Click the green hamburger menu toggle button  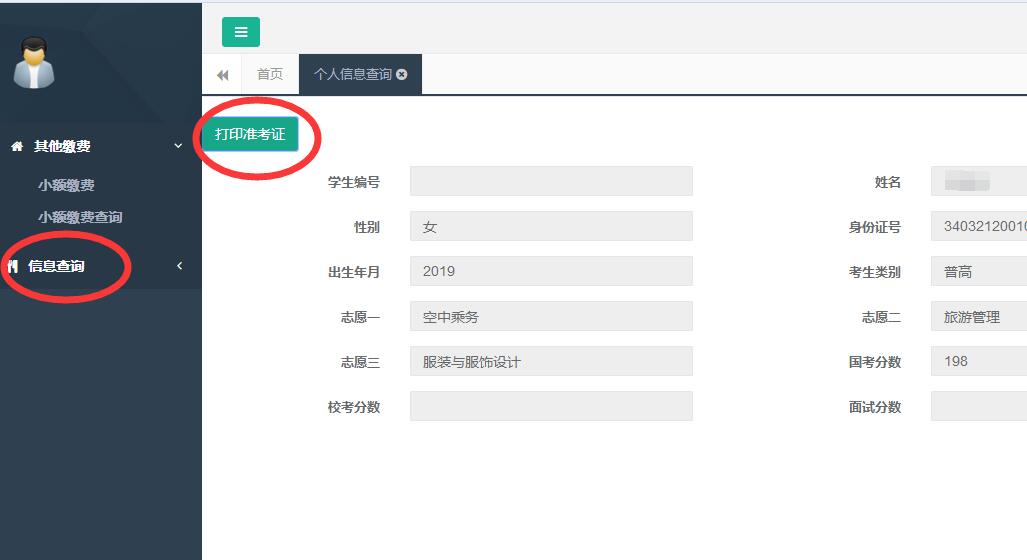coord(240,32)
